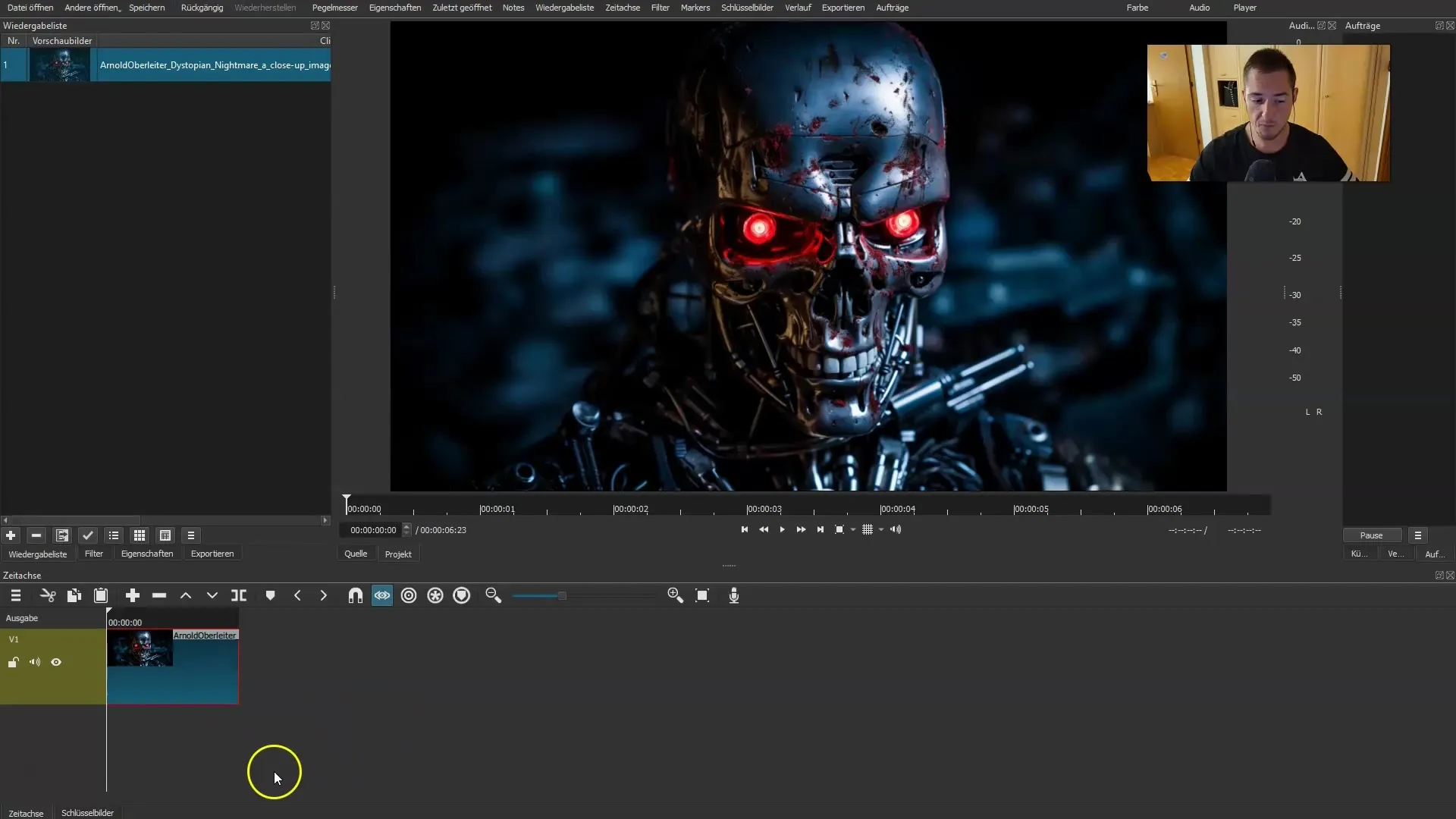1456x819 pixels.
Task: Toggle scrub while dragging
Action: point(382,596)
